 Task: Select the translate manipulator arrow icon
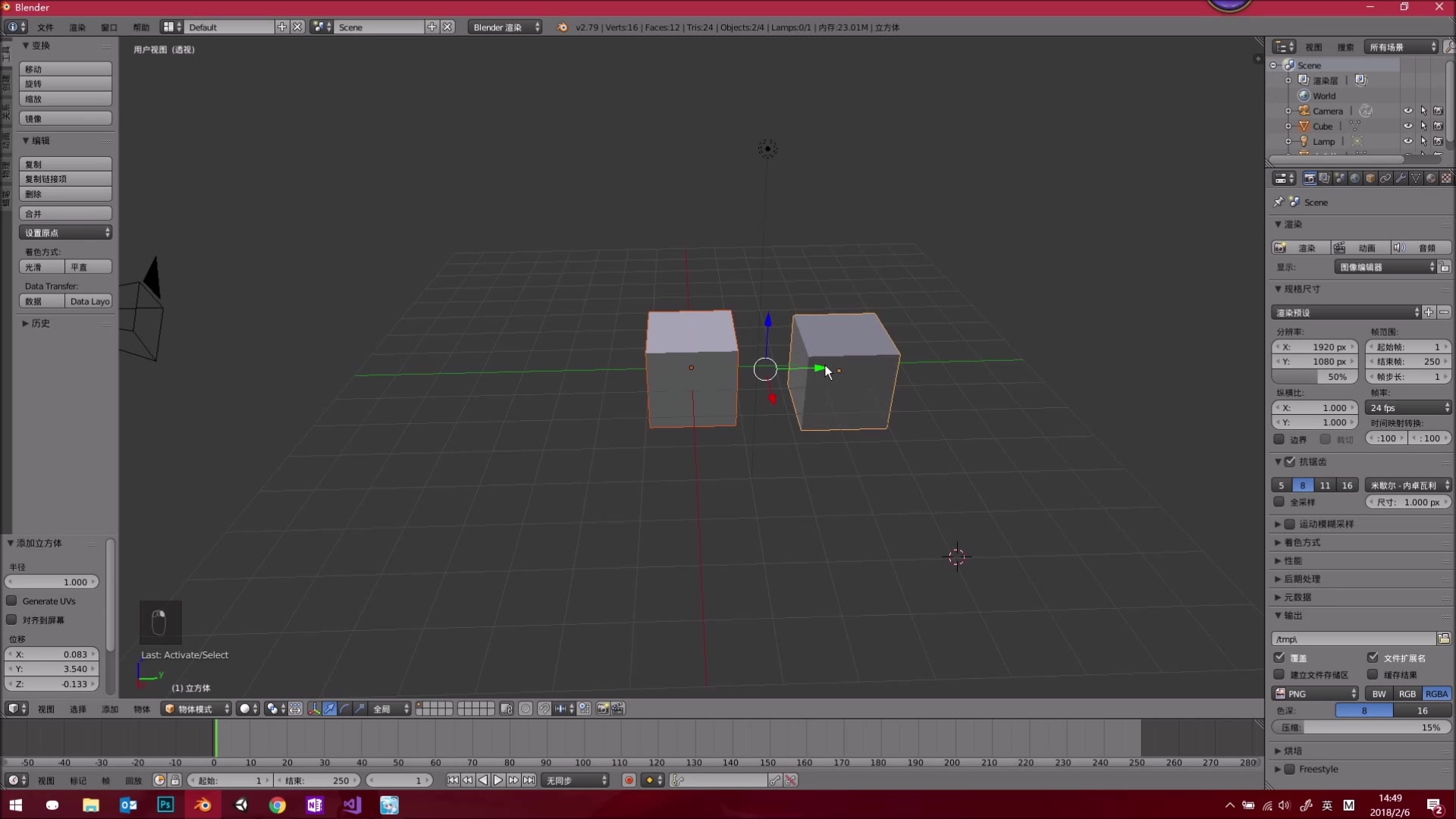coord(329,708)
